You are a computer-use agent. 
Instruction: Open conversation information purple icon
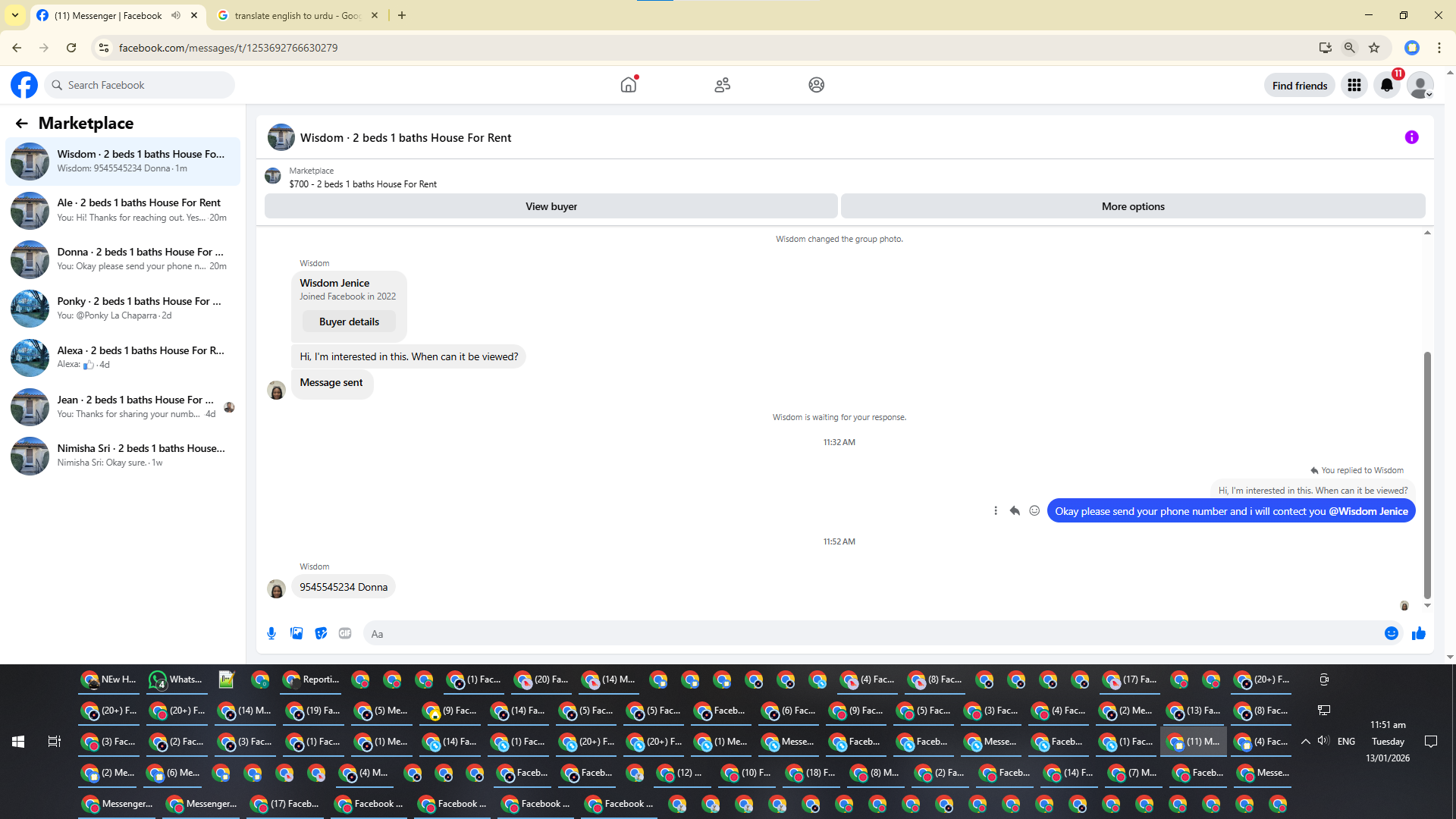pos(1411,137)
